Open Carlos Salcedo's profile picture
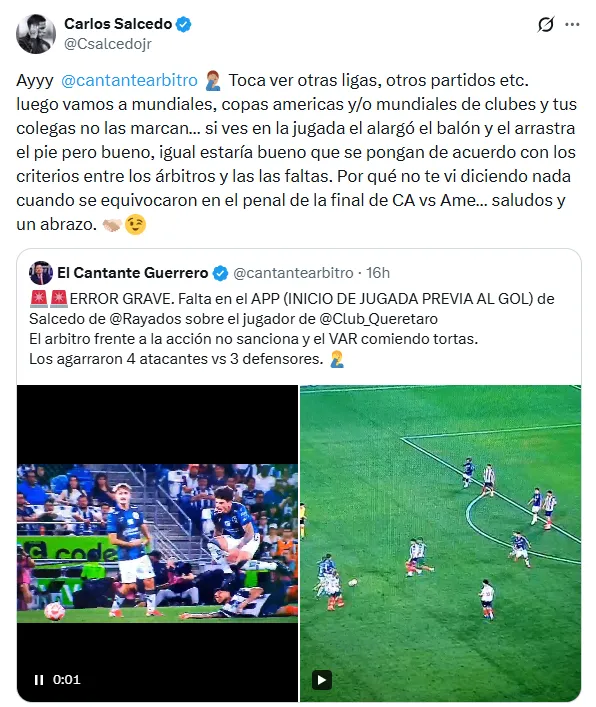This screenshot has height=707, width=596. 36,34
